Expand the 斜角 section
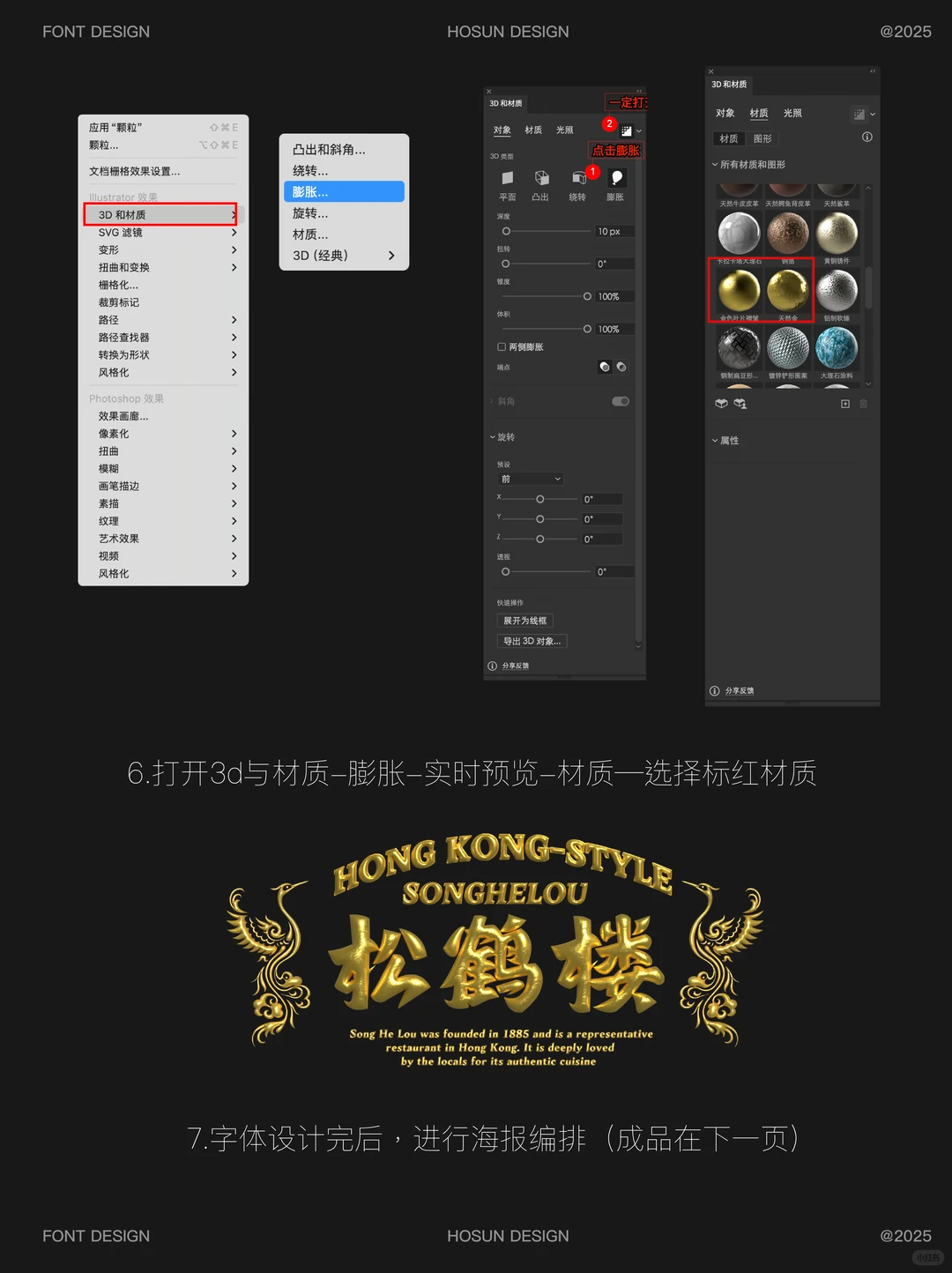 tap(492, 402)
